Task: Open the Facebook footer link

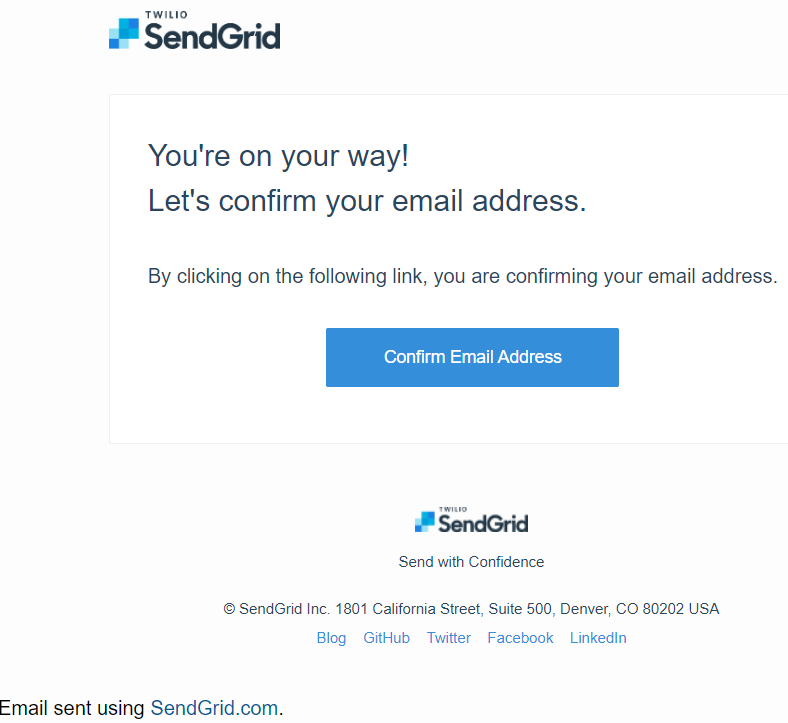Action: pyautogui.click(x=520, y=638)
